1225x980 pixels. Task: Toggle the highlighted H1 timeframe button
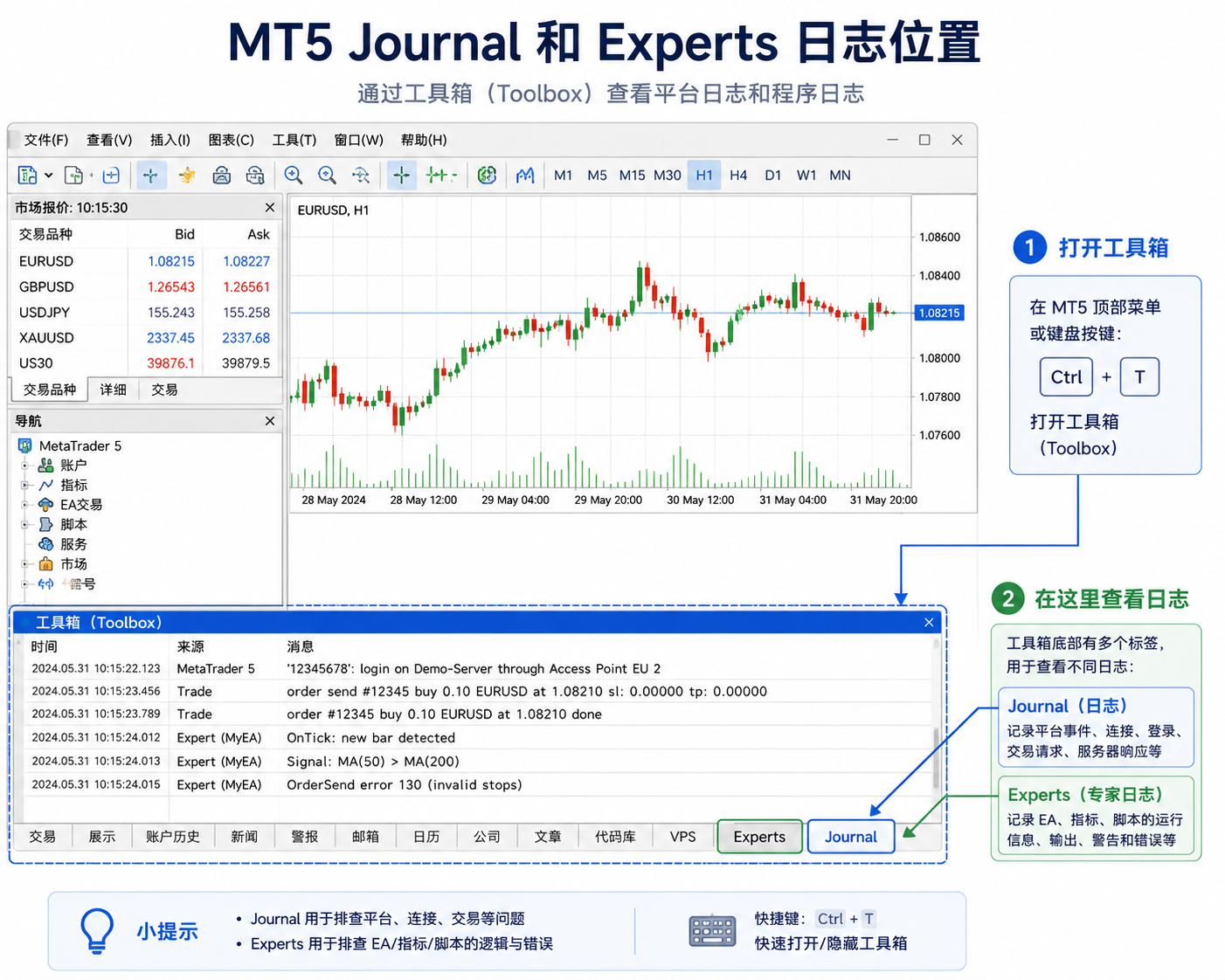[704, 176]
